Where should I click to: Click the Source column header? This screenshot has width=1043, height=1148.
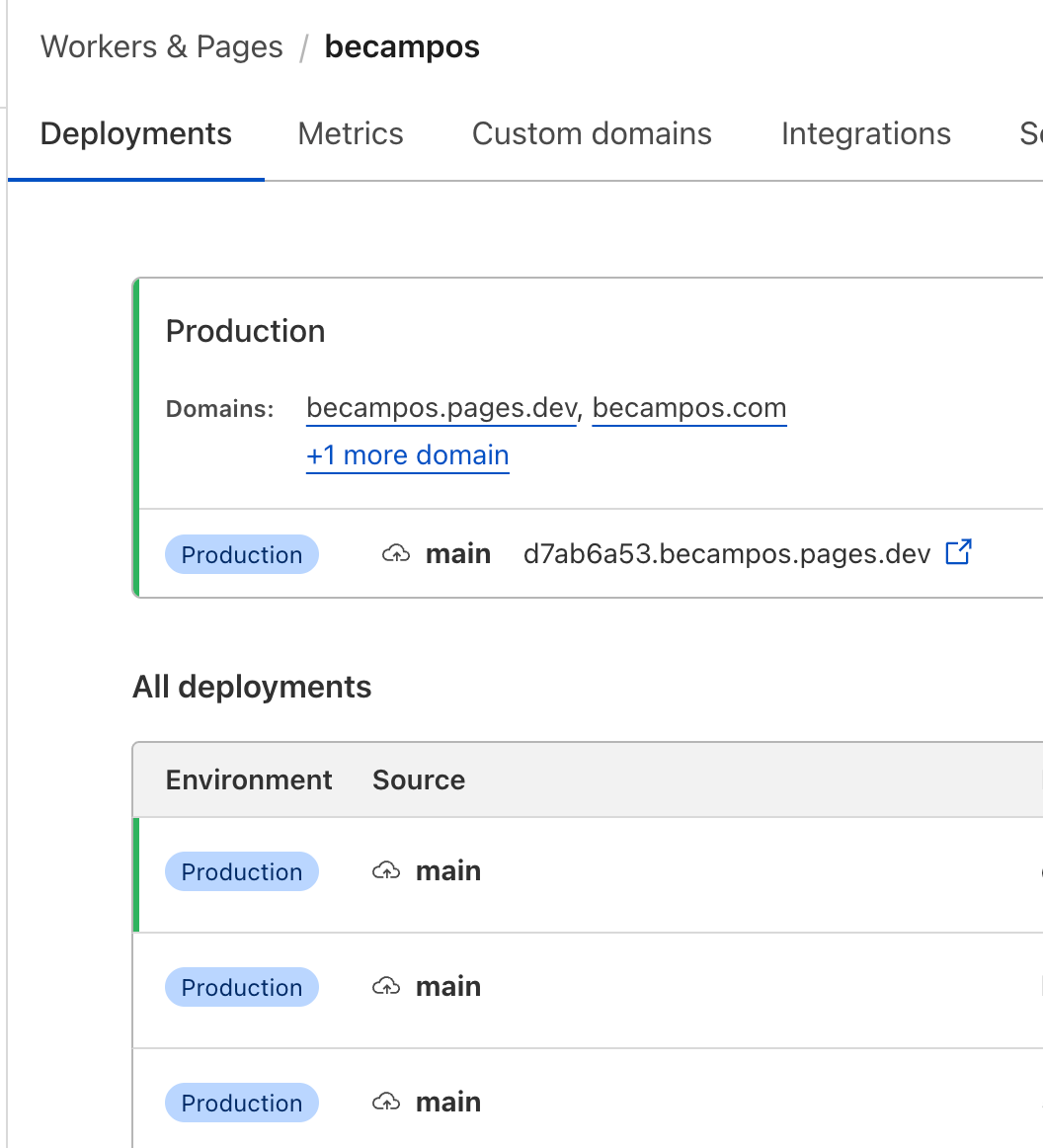pos(419,780)
